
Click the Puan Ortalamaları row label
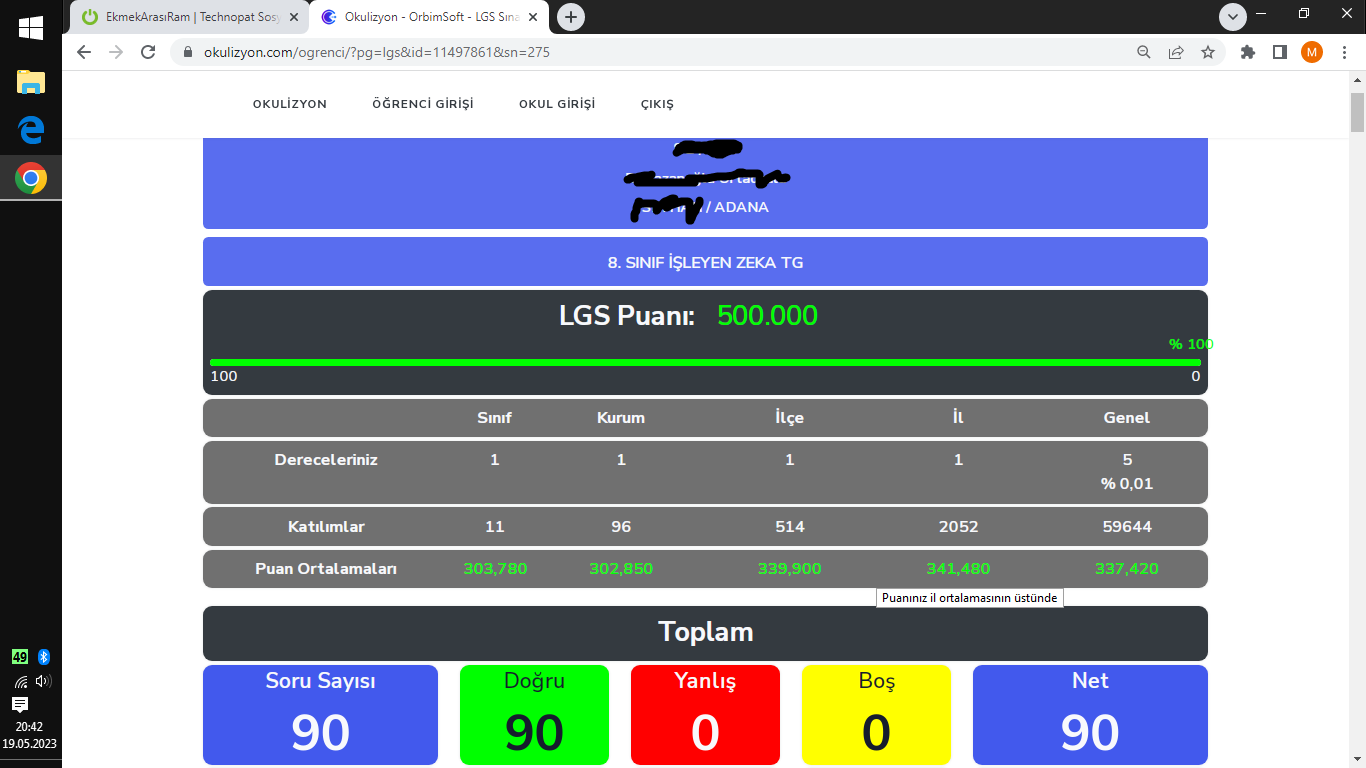[326, 569]
